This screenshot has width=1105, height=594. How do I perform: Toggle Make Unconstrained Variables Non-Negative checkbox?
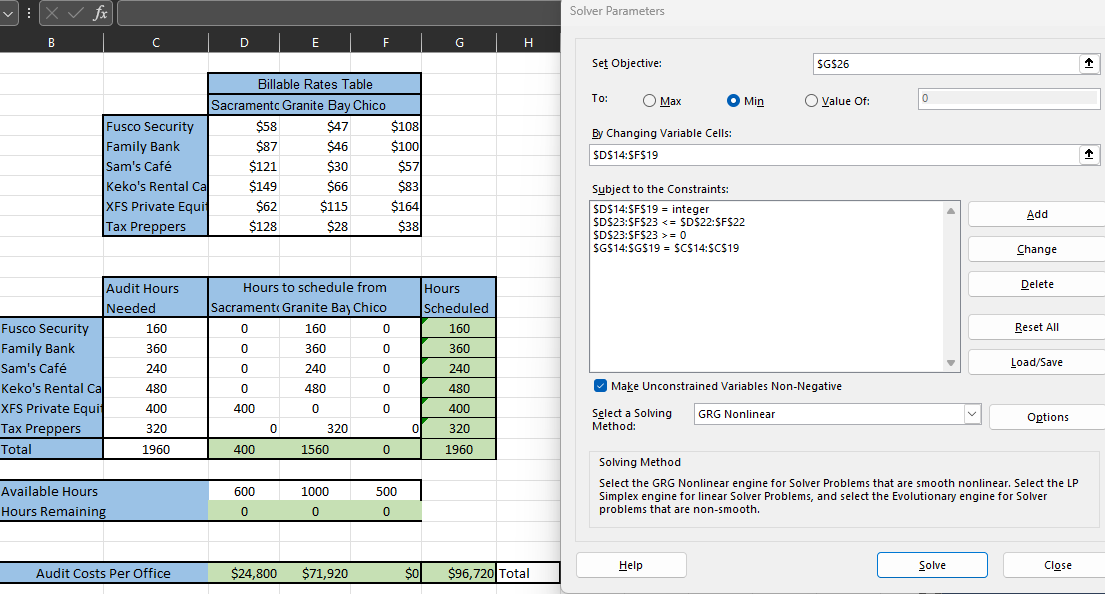point(600,385)
